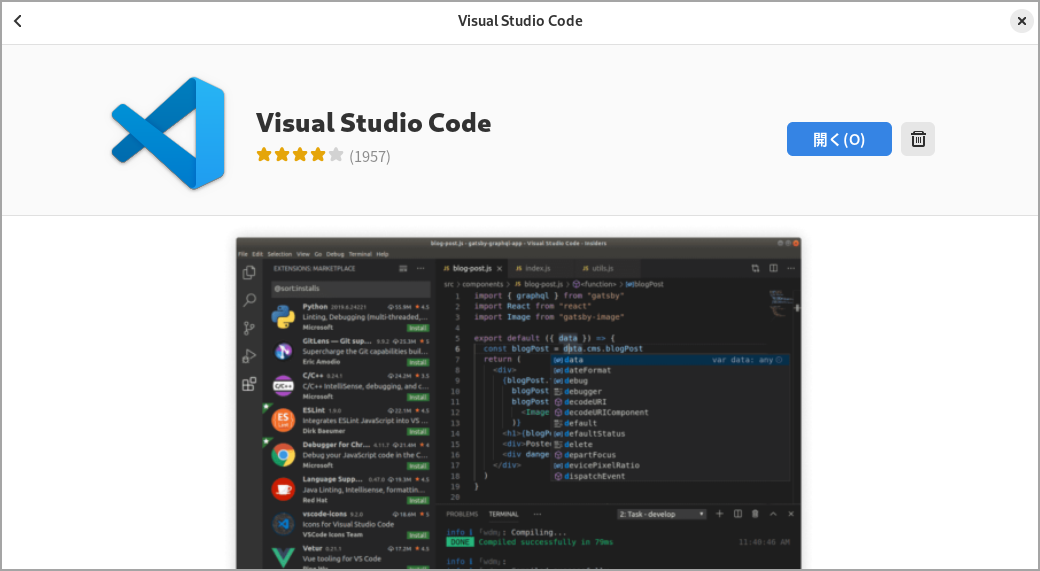Click the Install badge under the Python extension
This screenshot has width=1040, height=571.
coord(418,327)
